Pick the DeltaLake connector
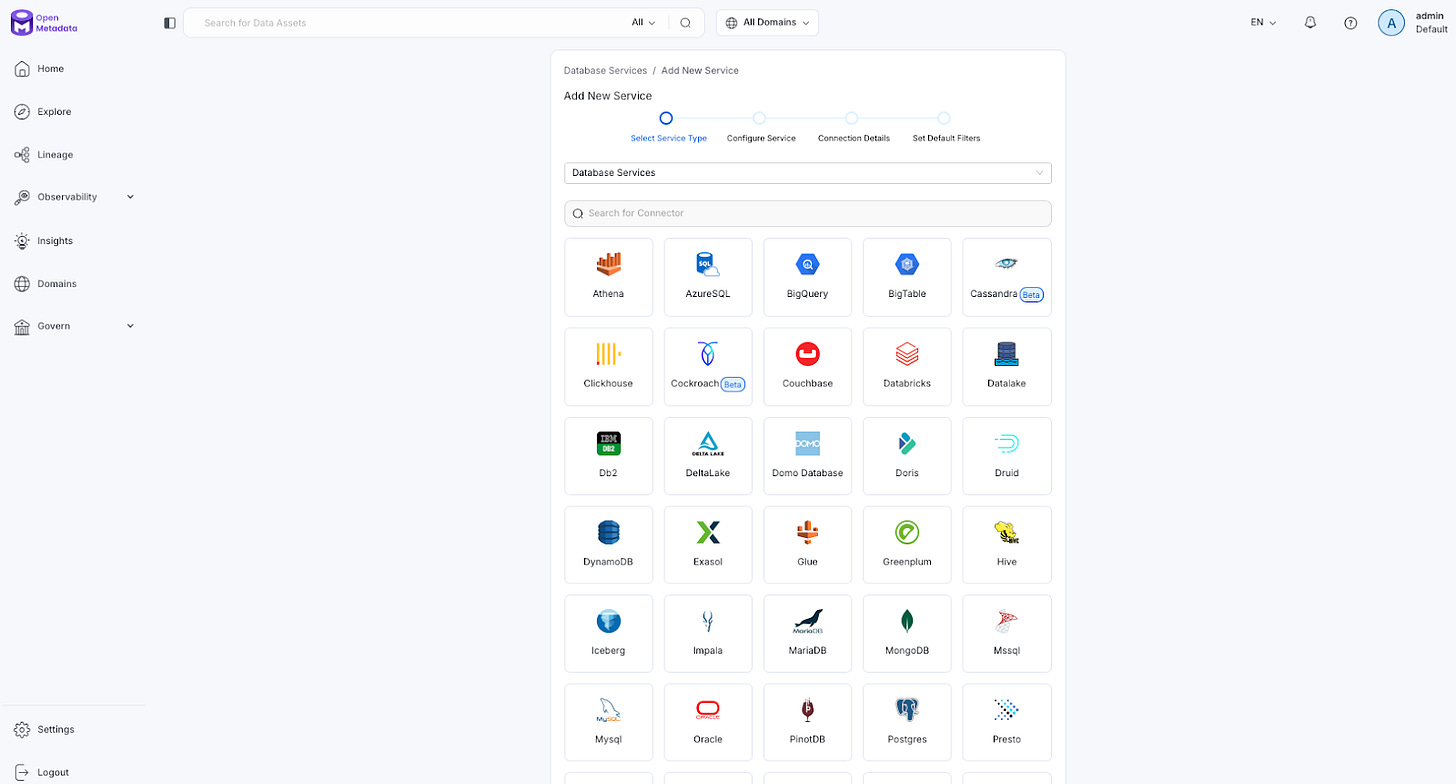The width and height of the screenshot is (1456, 784). coord(708,456)
